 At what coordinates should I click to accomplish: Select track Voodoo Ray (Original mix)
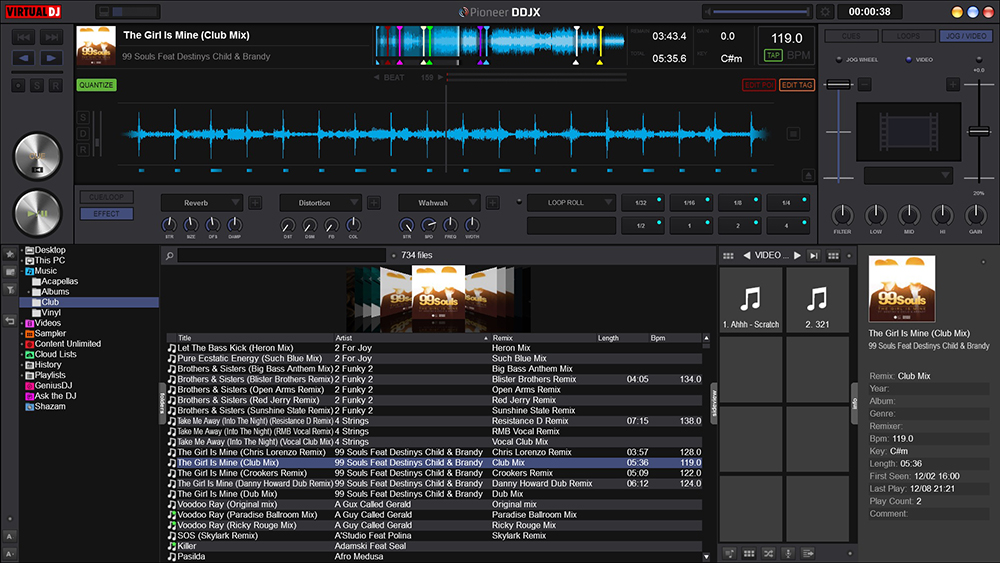coord(434,504)
